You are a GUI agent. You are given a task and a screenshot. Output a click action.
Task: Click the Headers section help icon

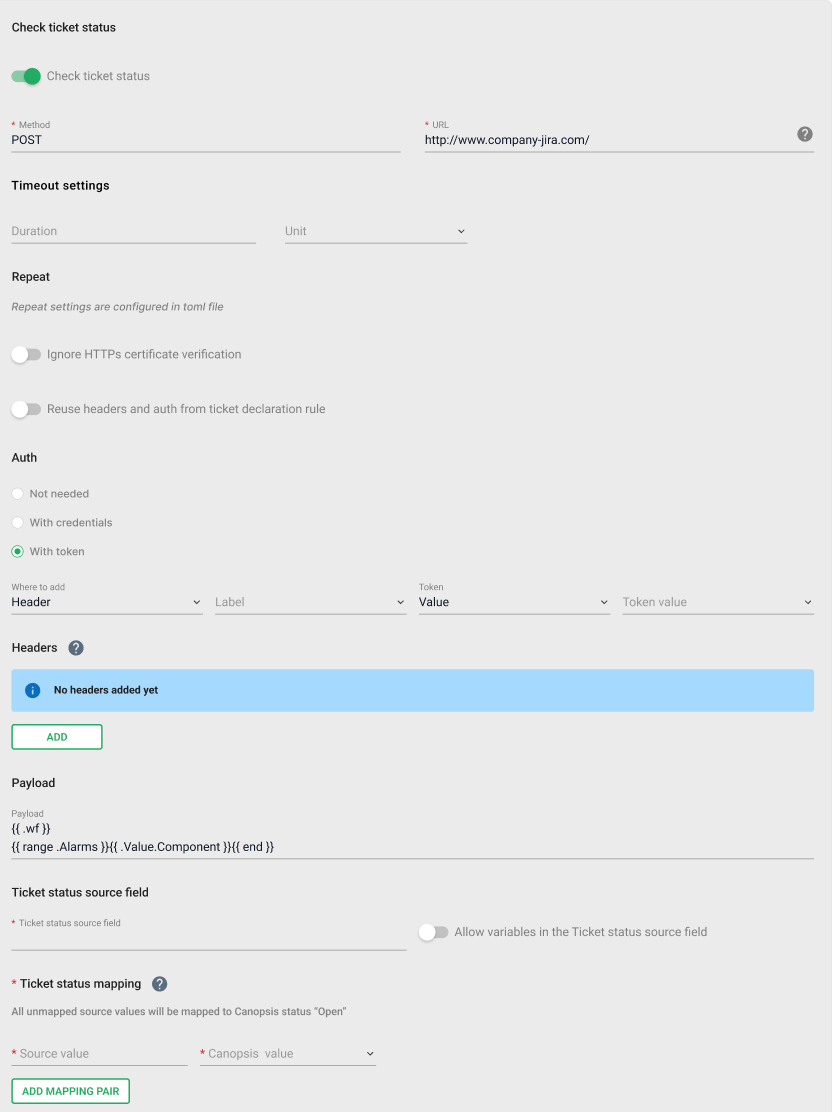tap(75, 647)
